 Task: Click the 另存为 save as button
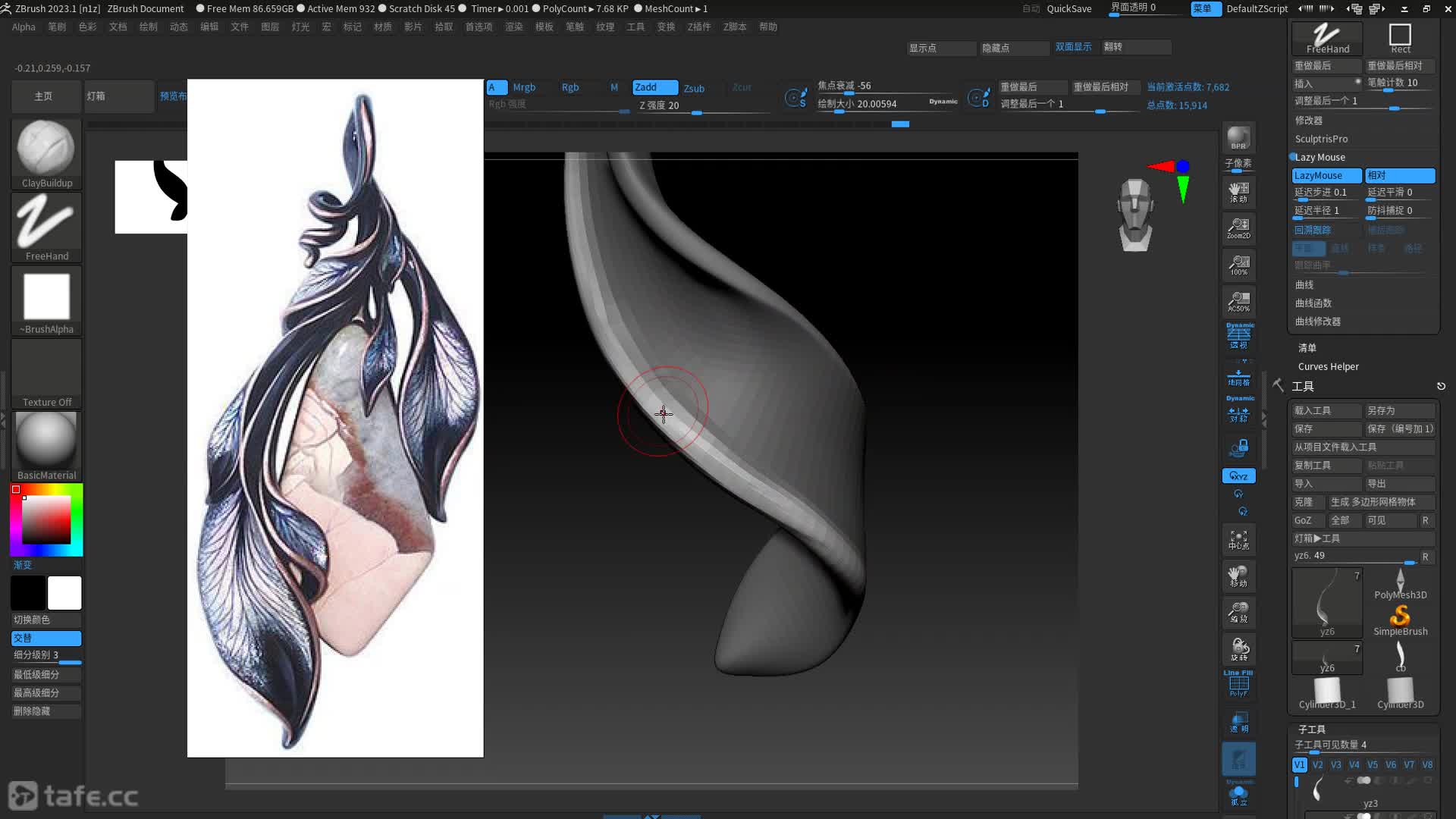click(1400, 410)
